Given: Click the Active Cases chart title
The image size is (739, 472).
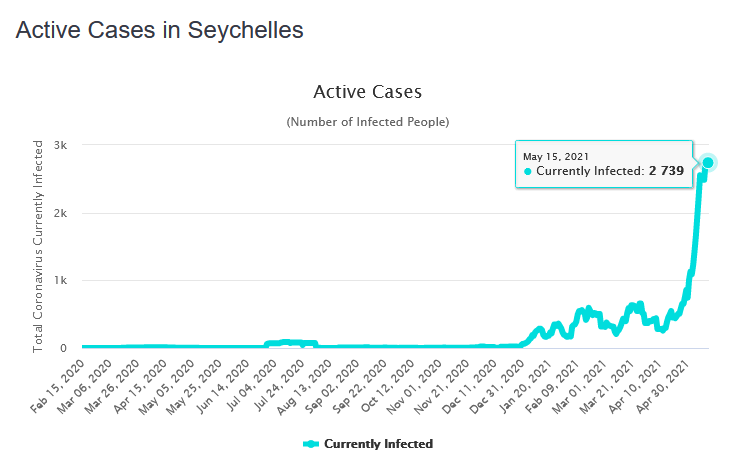Looking at the screenshot, I should (367, 92).
